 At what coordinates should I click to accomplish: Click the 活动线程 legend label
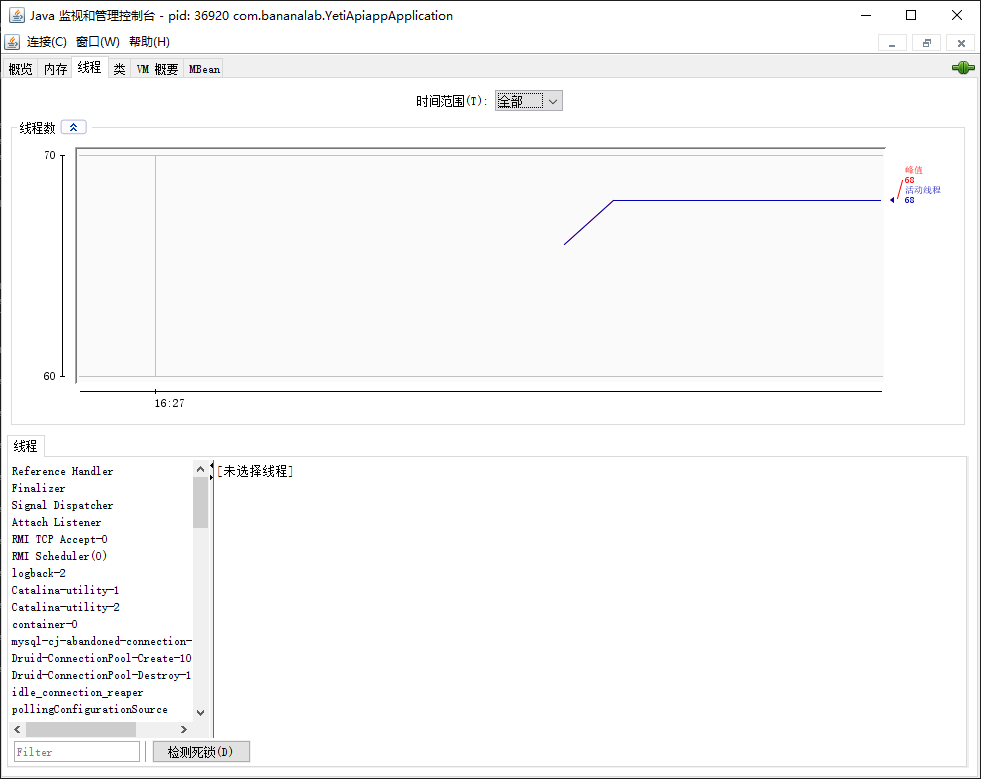pyautogui.click(x=923, y=190)
